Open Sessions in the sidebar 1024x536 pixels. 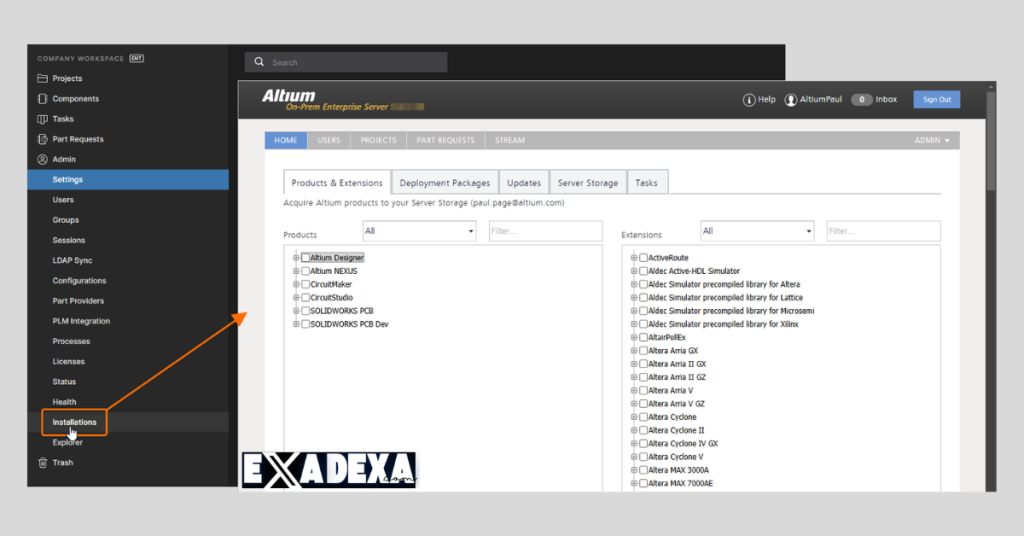[69, 240]
